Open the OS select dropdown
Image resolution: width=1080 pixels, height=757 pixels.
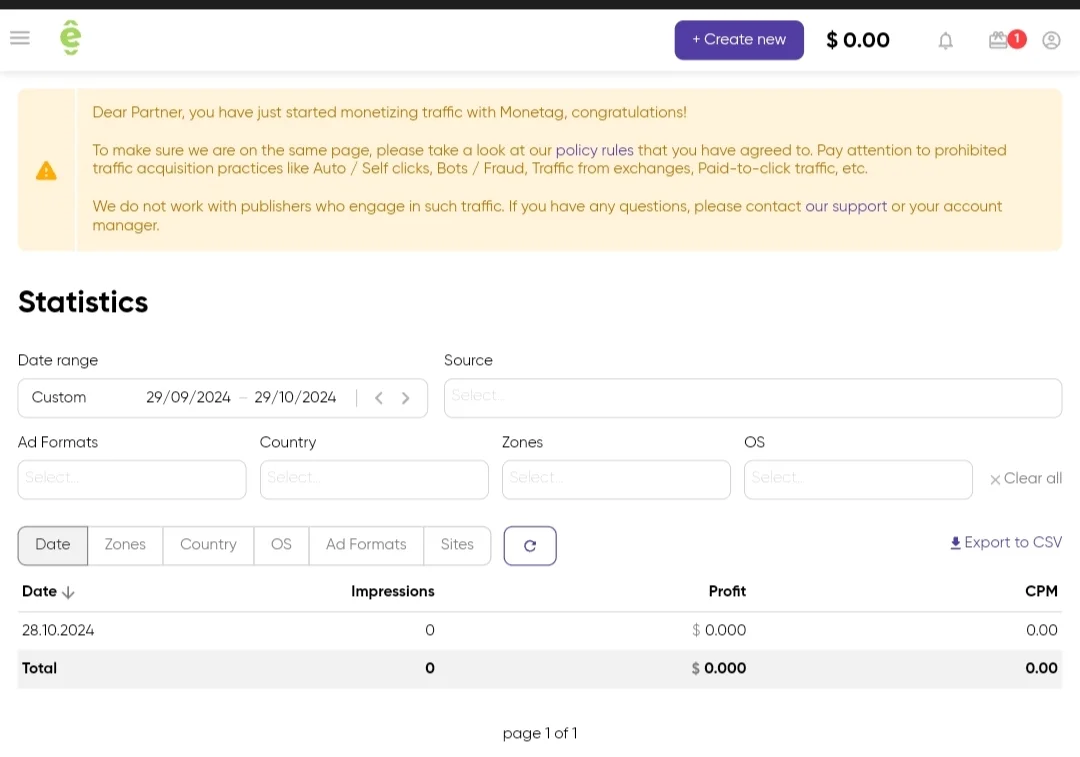(858, 479)
